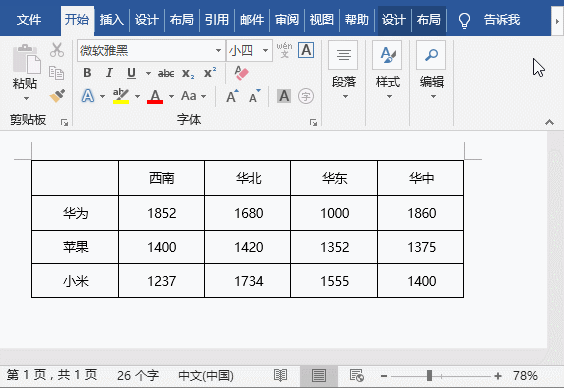Open the 文件 file menu
The width and height of the screenshot is (564, 388).
pyautogui.click(x=29, y=19)
